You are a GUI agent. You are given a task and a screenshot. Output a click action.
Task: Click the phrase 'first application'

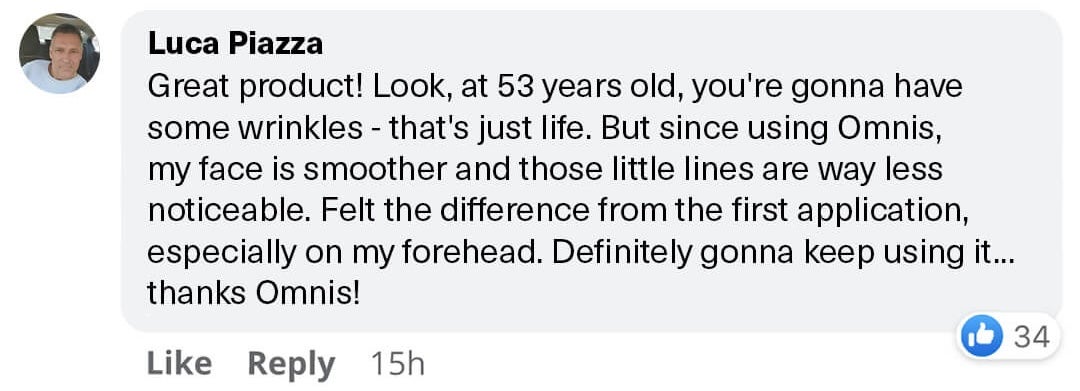pos(858,212)
